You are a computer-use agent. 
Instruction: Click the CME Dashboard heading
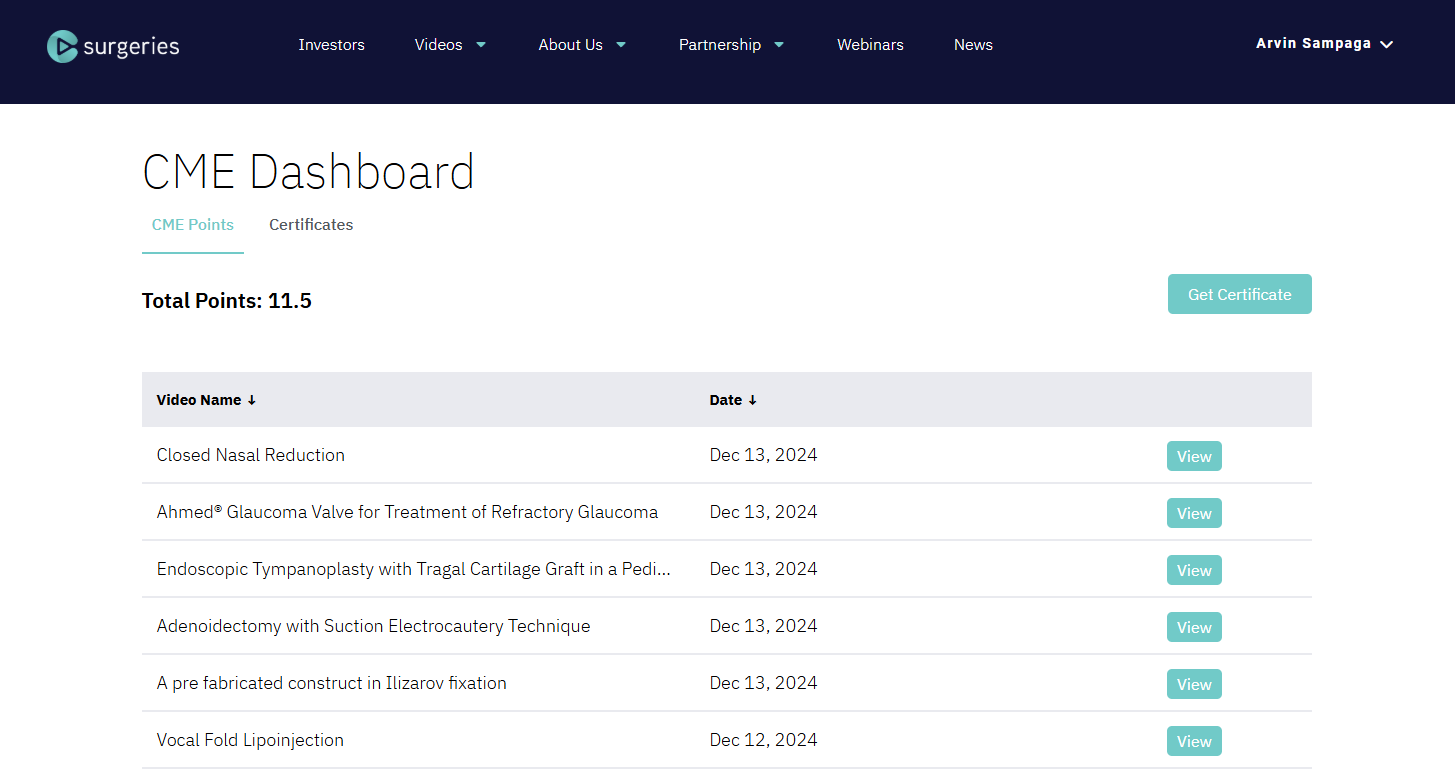click(x=308, y=172)
